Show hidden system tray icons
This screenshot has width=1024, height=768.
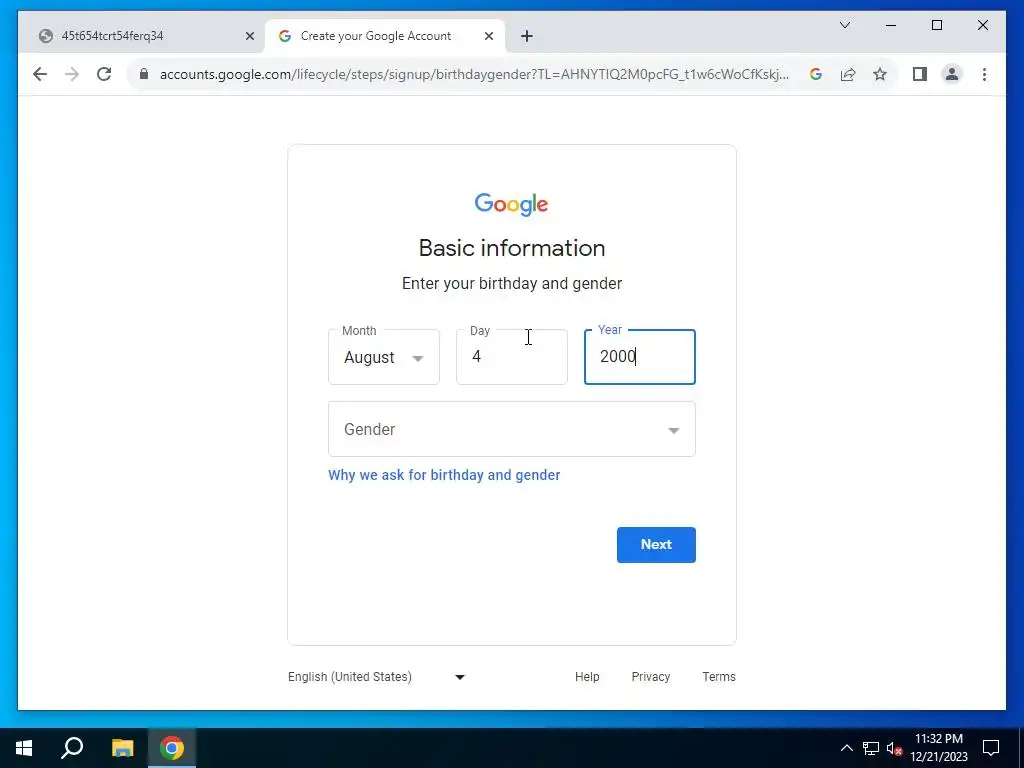[x=846, y=748]
